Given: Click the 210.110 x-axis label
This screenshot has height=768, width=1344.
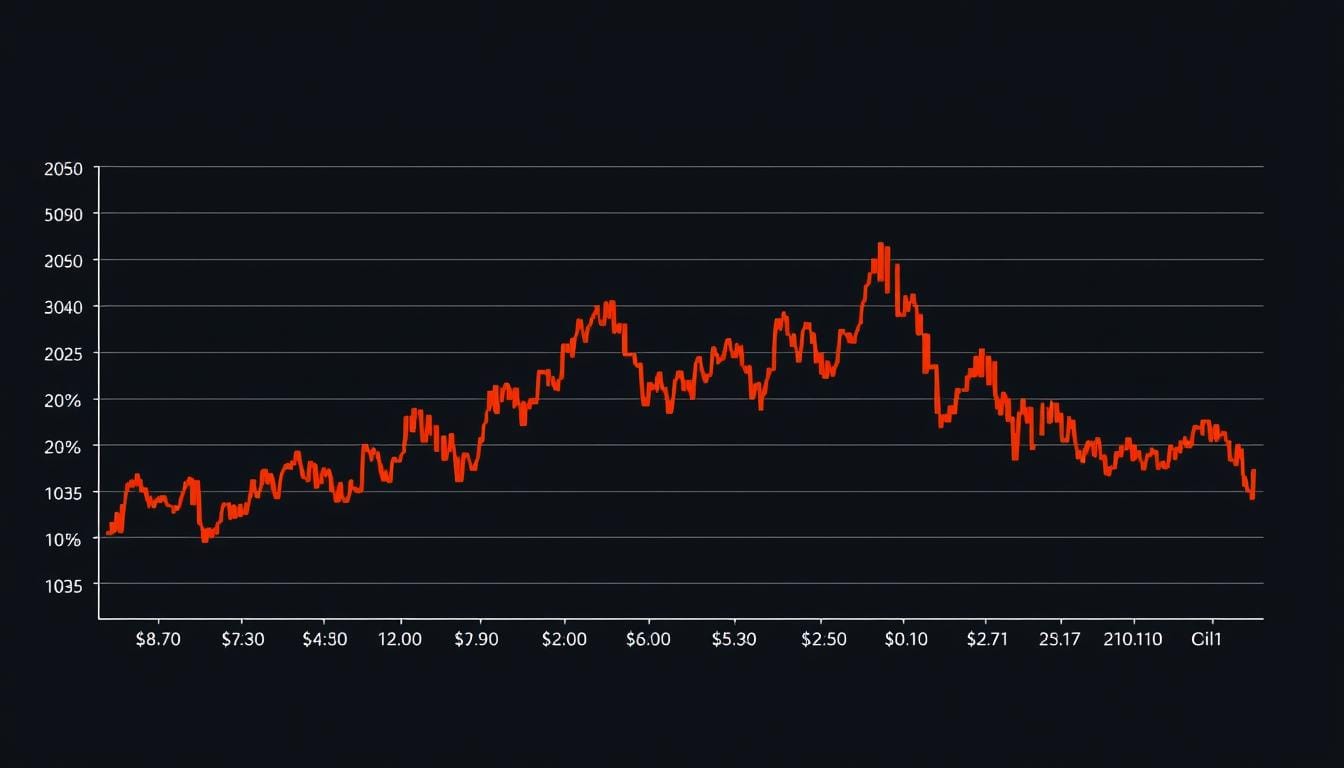Looking at the screenshot, I should tap(1133, 639).
